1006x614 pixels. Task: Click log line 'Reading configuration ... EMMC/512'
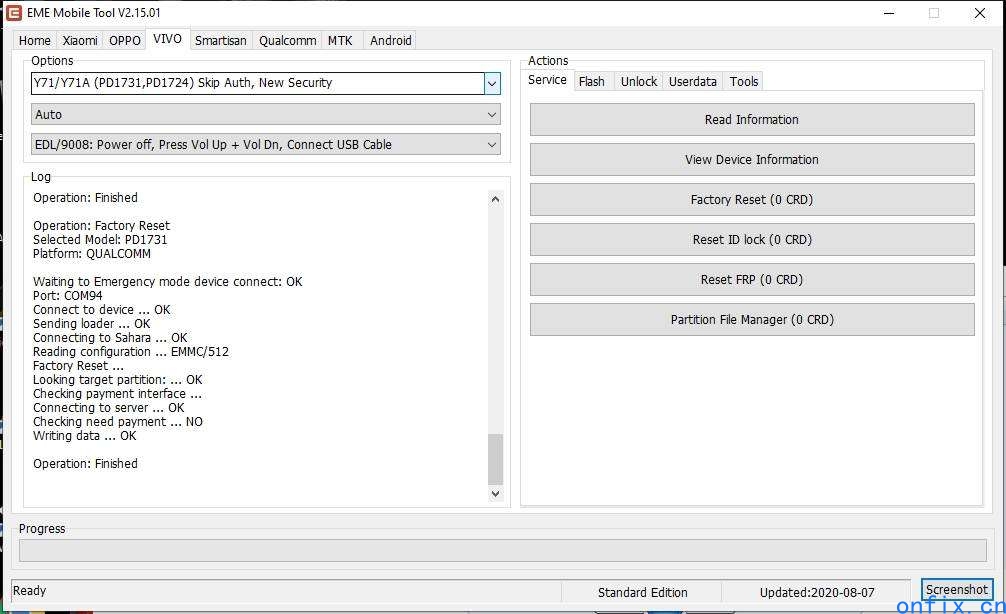[x=131, y=352]
